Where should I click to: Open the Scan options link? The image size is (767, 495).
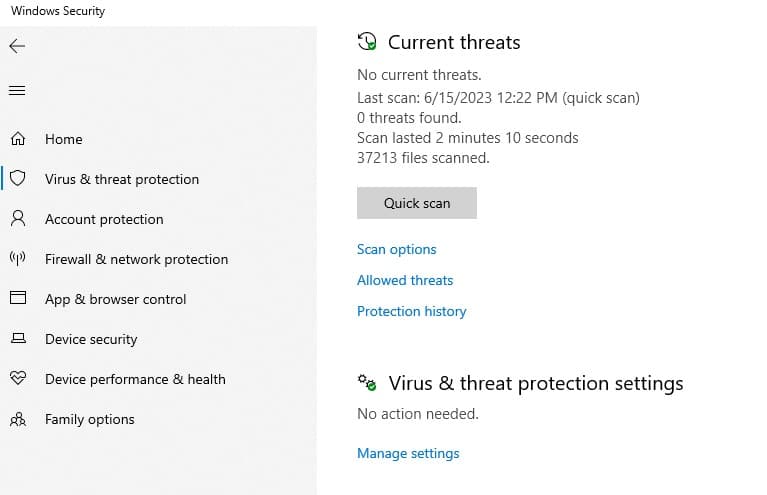point(397,249)
